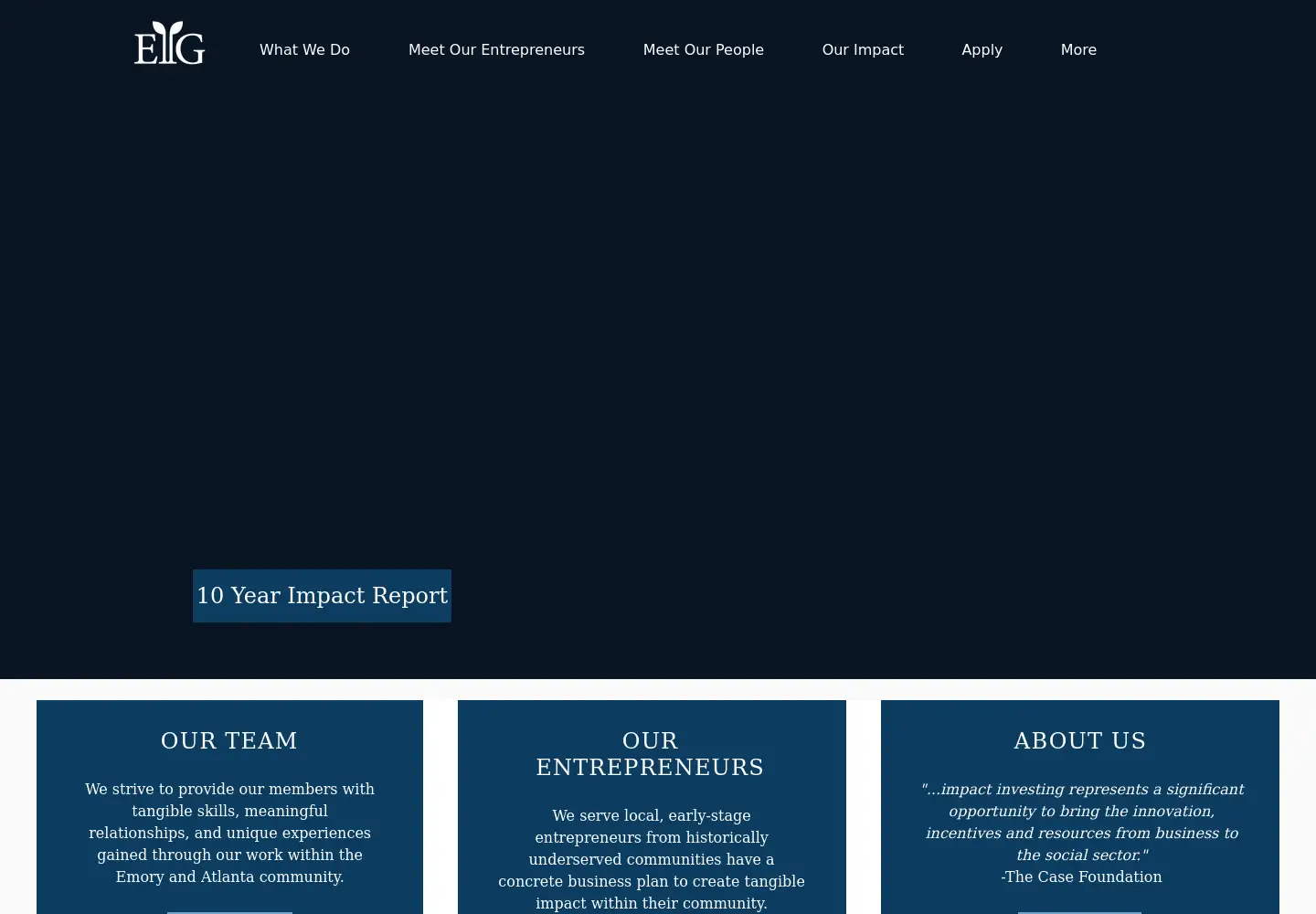Viewport: 1316px width, 914px height.
Task: Click the Apply navigation link
Action: (982, 49)
